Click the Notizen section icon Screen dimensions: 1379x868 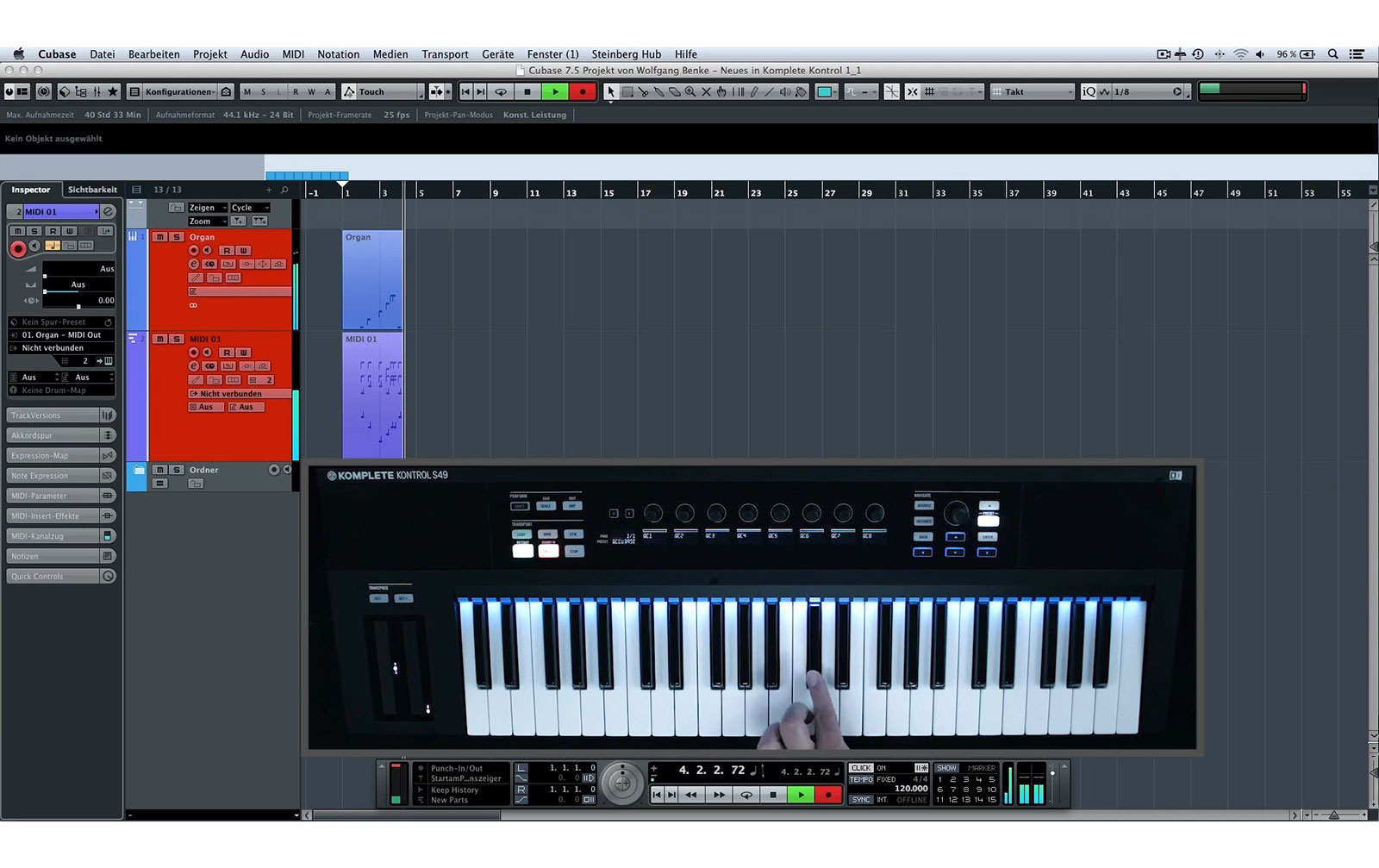pos(108,556)
